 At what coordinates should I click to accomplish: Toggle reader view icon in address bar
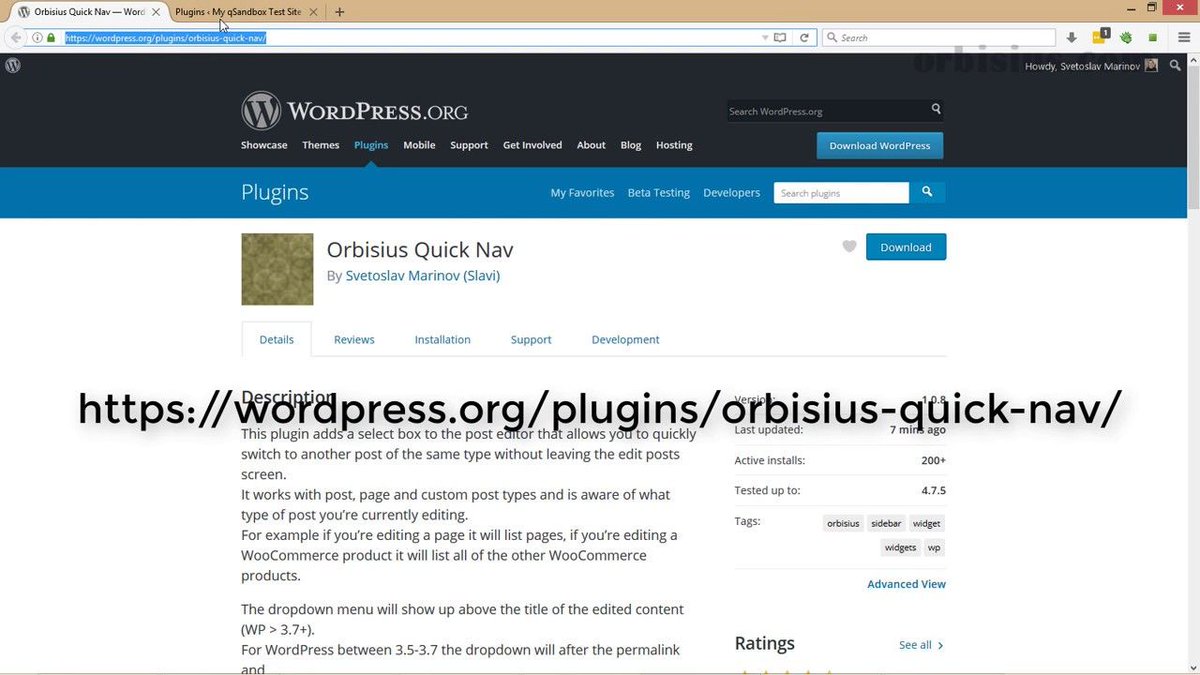coord(780,38)
